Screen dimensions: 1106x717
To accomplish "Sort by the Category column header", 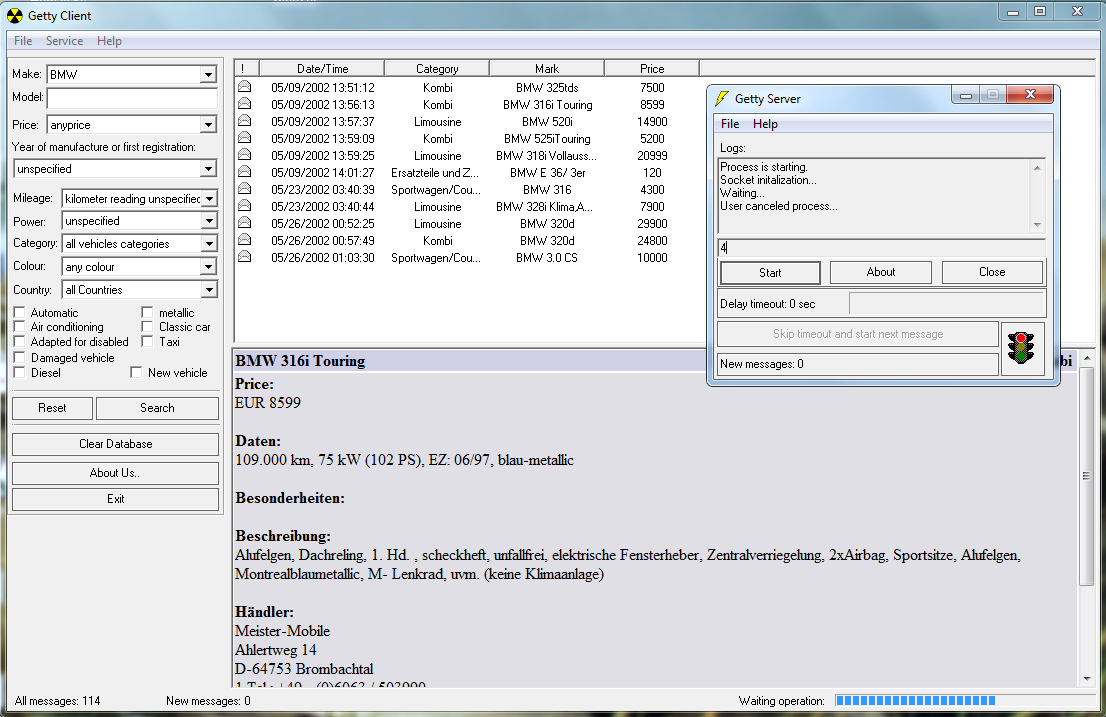I will point(437,68).
